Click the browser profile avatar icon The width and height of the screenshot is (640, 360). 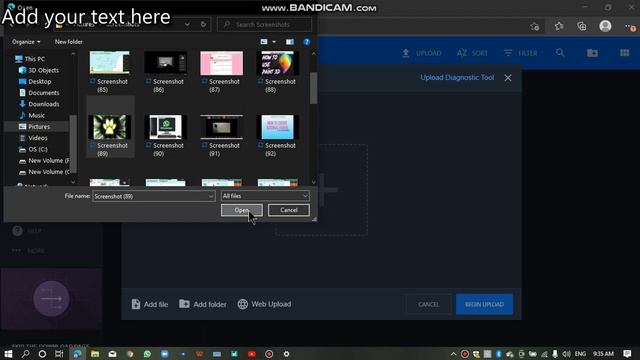coord(605,26)
